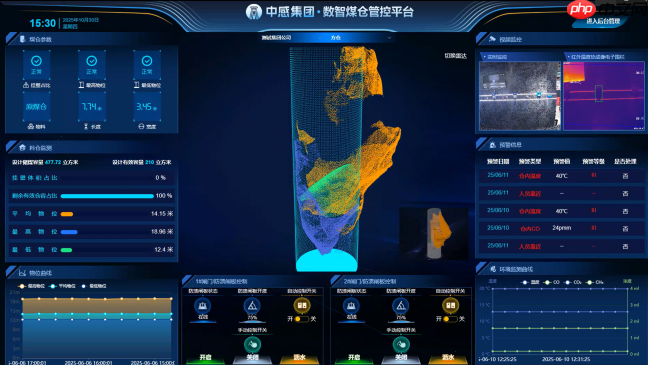
Task: Open the infrared thermal image thumbnail
Action: pyautogui.click(x=604, y=96)
